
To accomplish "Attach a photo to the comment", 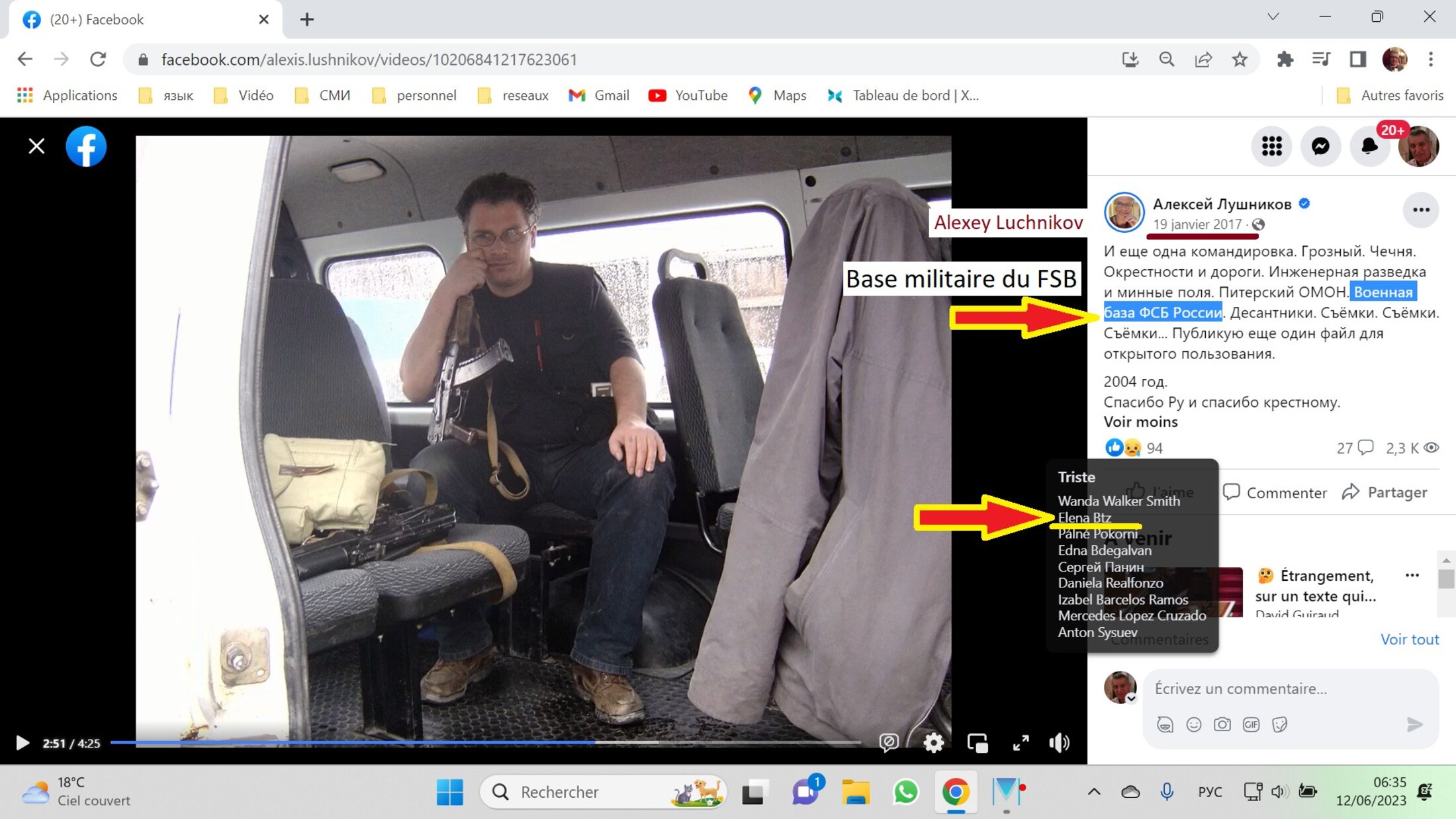I will coord(1222,724).
